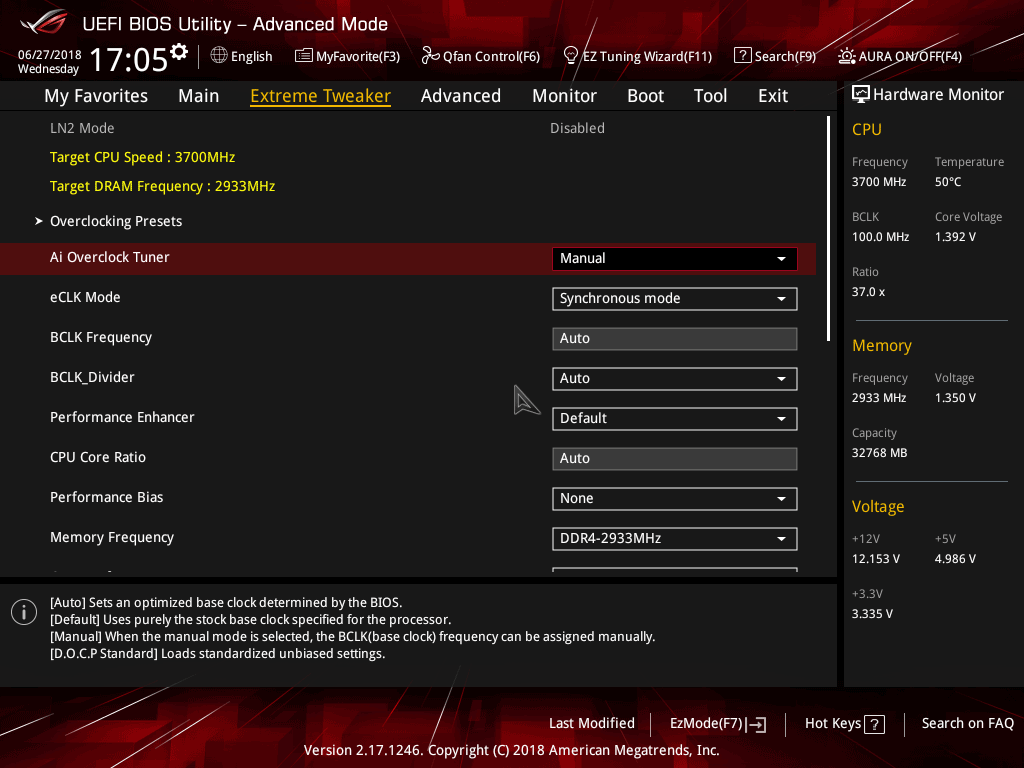Click the settings list scrollbar

coord(828,229)
